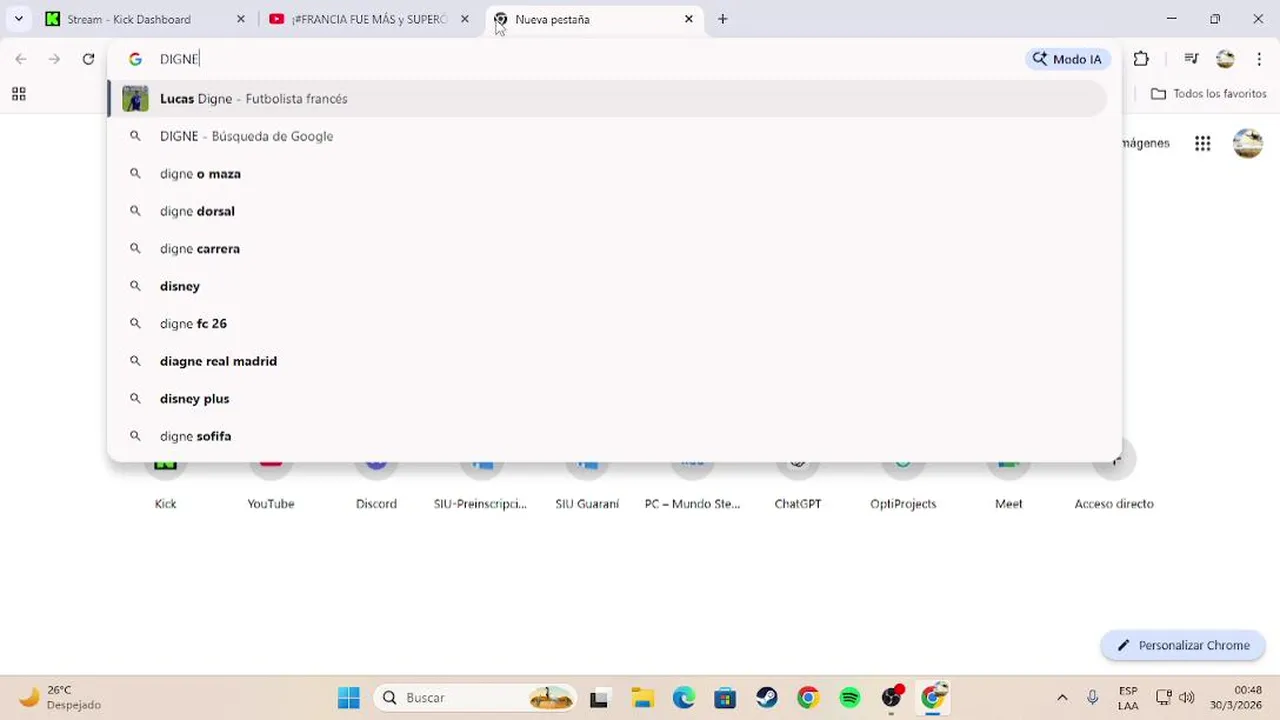The width and height of the screenshot is (1280, 720).
Task: Open the Google account avatar on page
Action: [x=1248, y=143]
